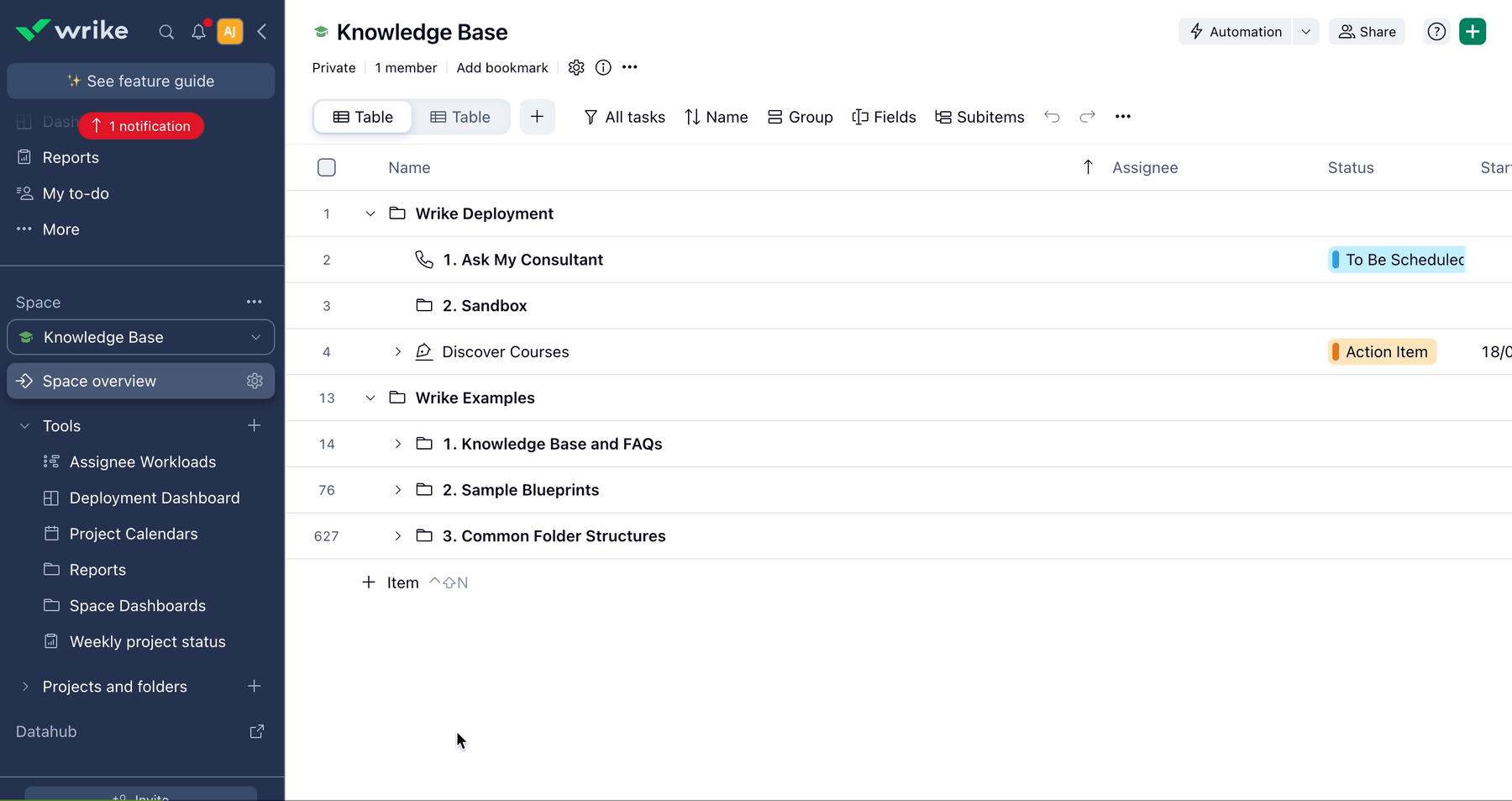Viewport: 1512px width, 801px height.
Task: Click the undo arrow in toolbar
Action: click(x=1052, y=117)
